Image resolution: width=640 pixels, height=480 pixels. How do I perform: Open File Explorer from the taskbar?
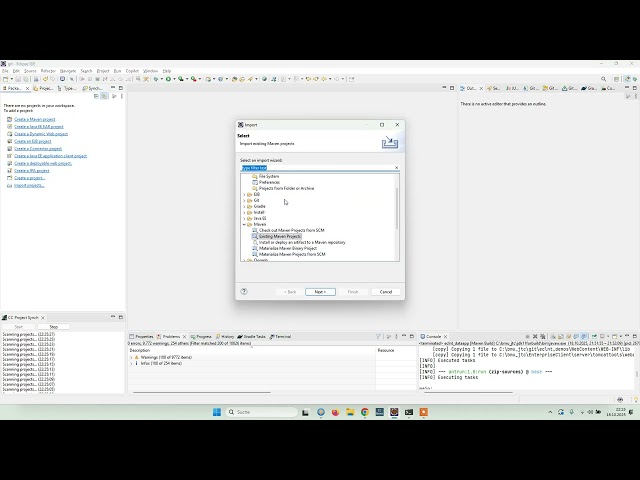click(350, 412)
